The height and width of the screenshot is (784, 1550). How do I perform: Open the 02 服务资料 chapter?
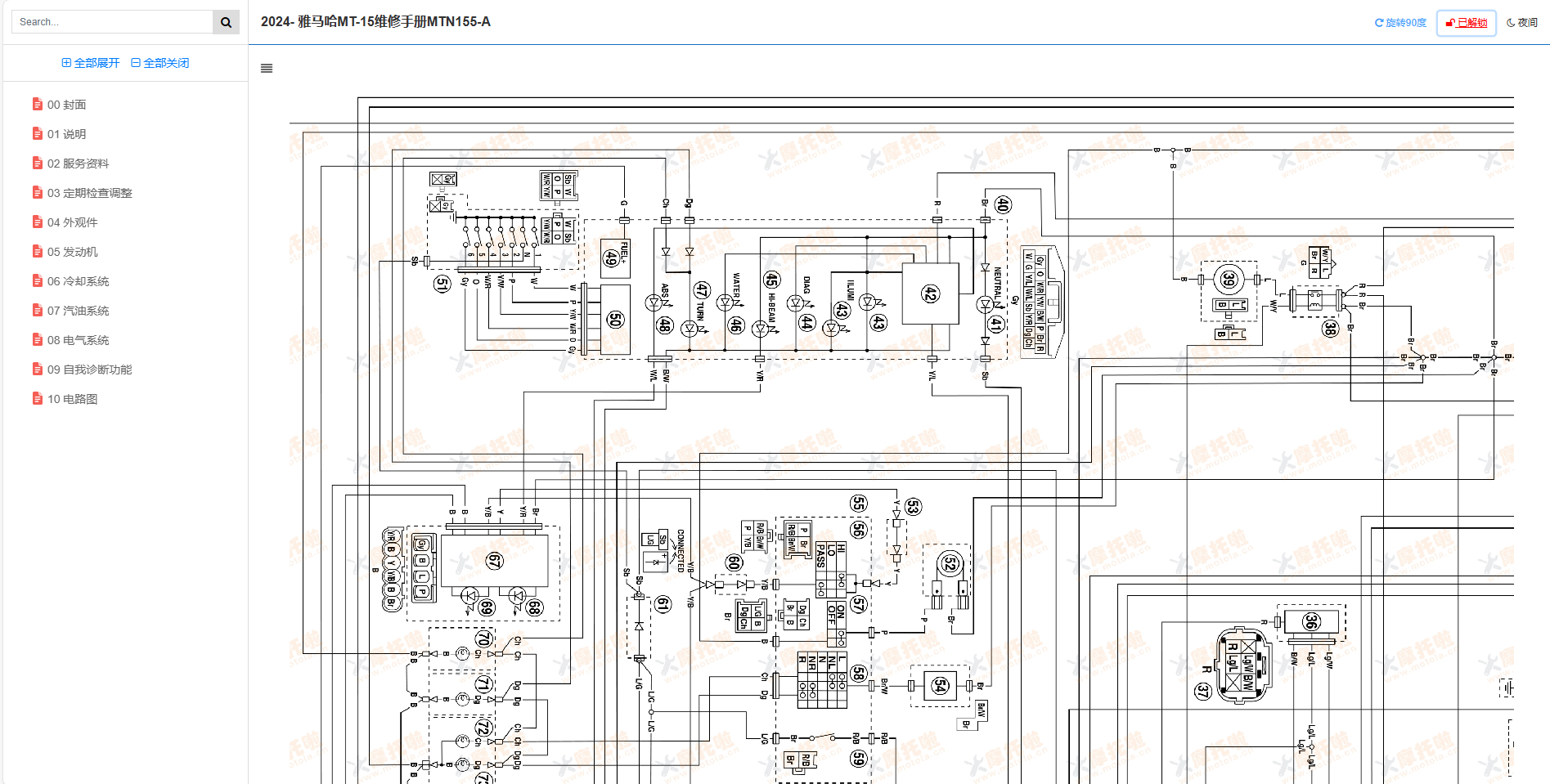coord(78,164)
